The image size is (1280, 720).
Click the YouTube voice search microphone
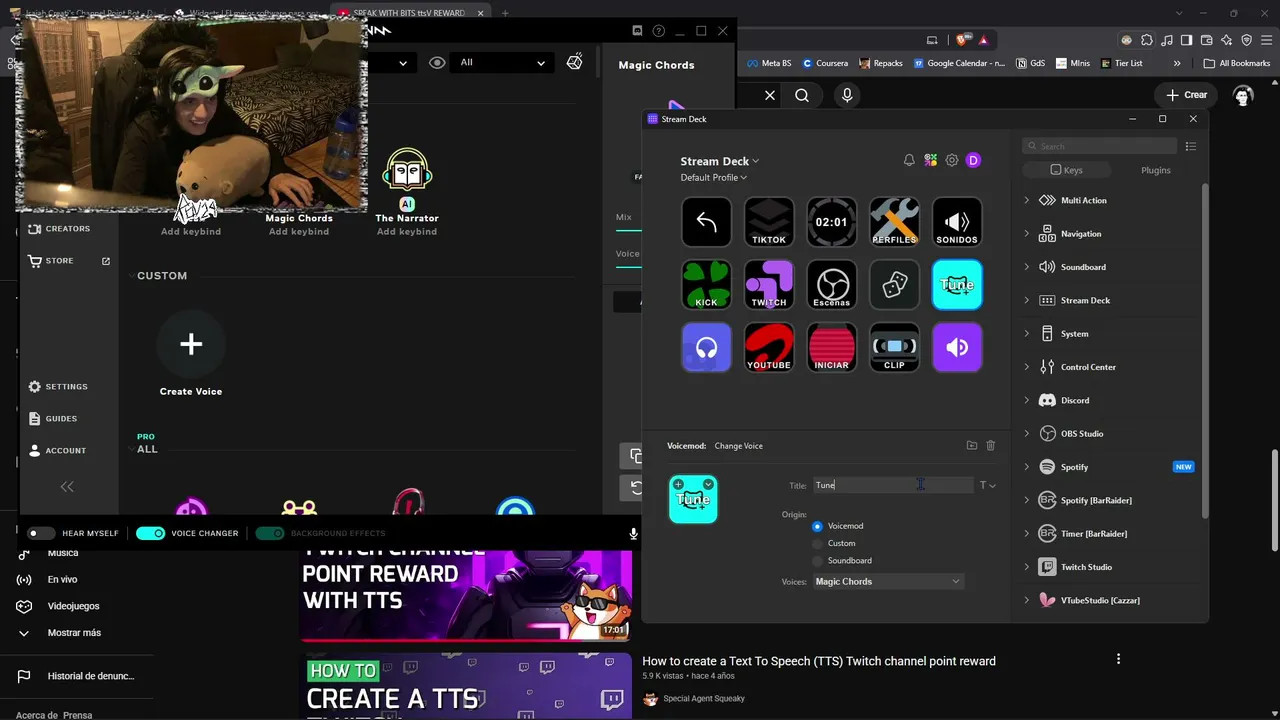click(847, 95)
